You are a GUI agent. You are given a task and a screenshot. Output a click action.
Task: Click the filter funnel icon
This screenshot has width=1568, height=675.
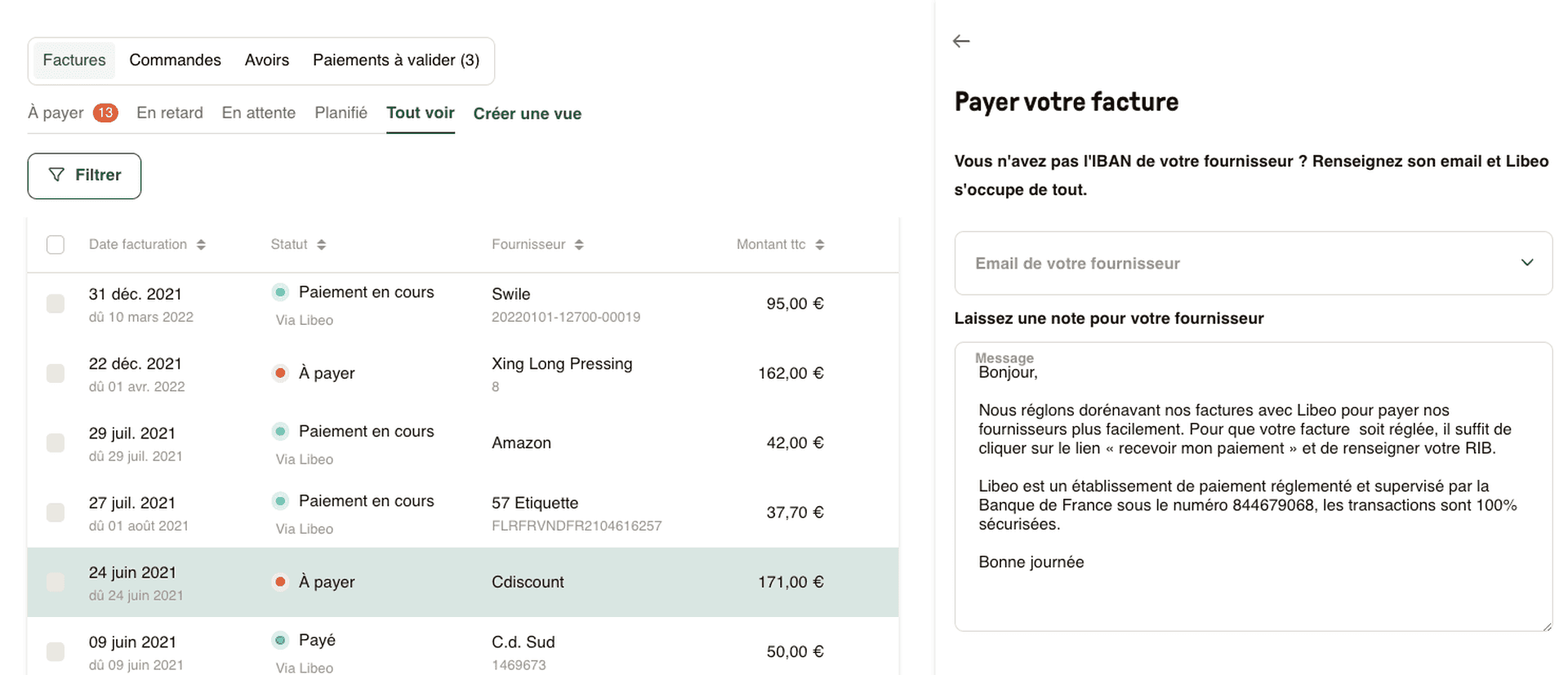[56, 175]
